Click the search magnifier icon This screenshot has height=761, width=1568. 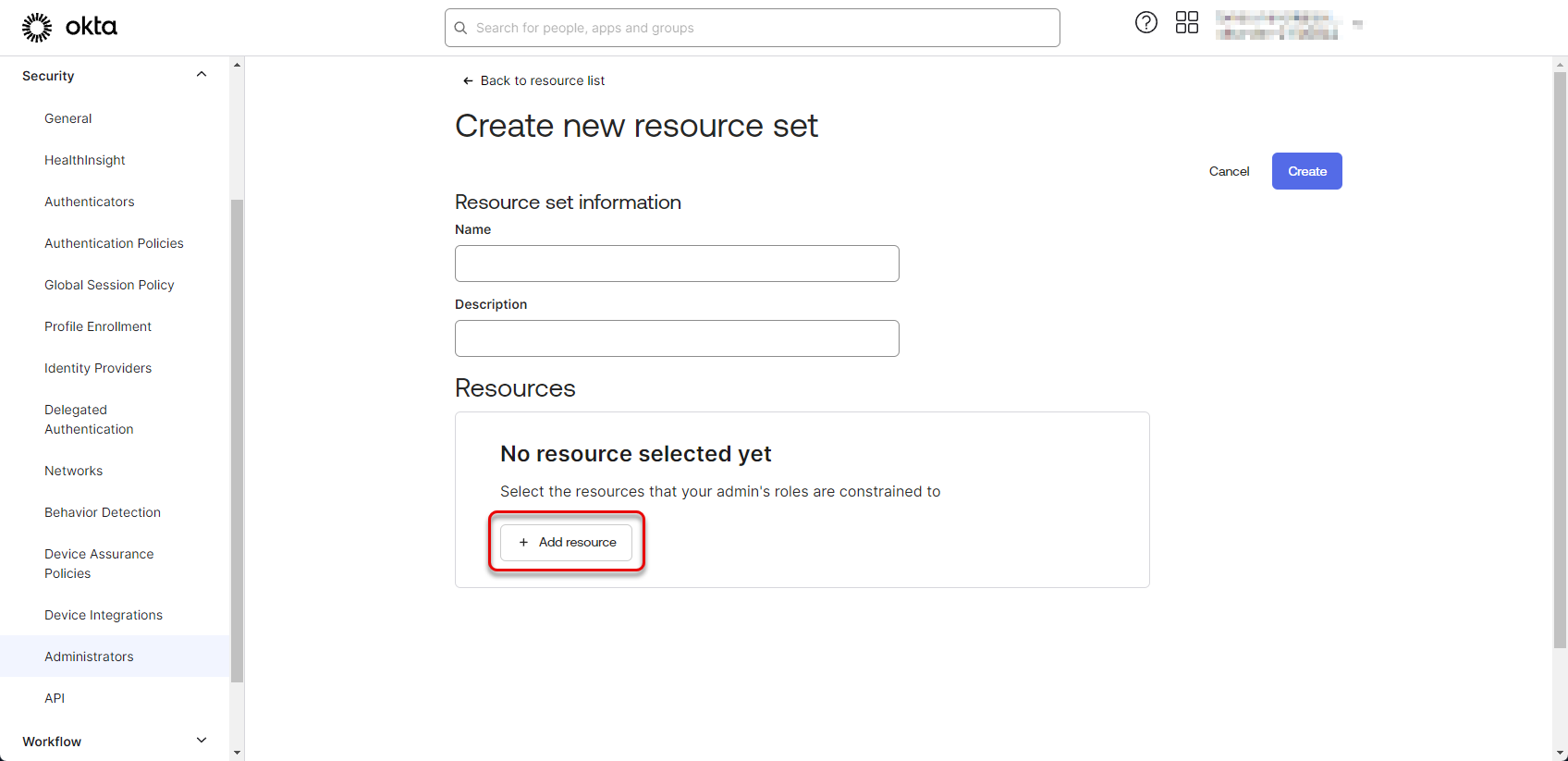click(460, 28)
